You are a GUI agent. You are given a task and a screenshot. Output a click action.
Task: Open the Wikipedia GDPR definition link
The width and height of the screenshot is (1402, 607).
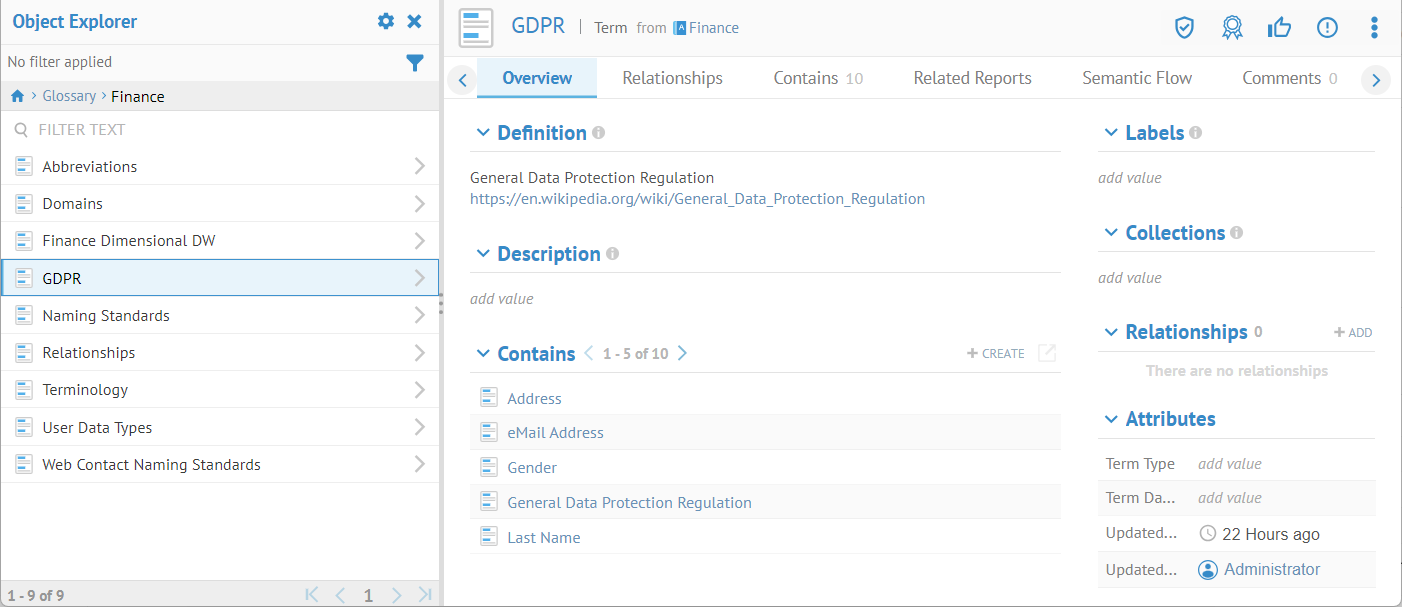(x=697, y=199)
